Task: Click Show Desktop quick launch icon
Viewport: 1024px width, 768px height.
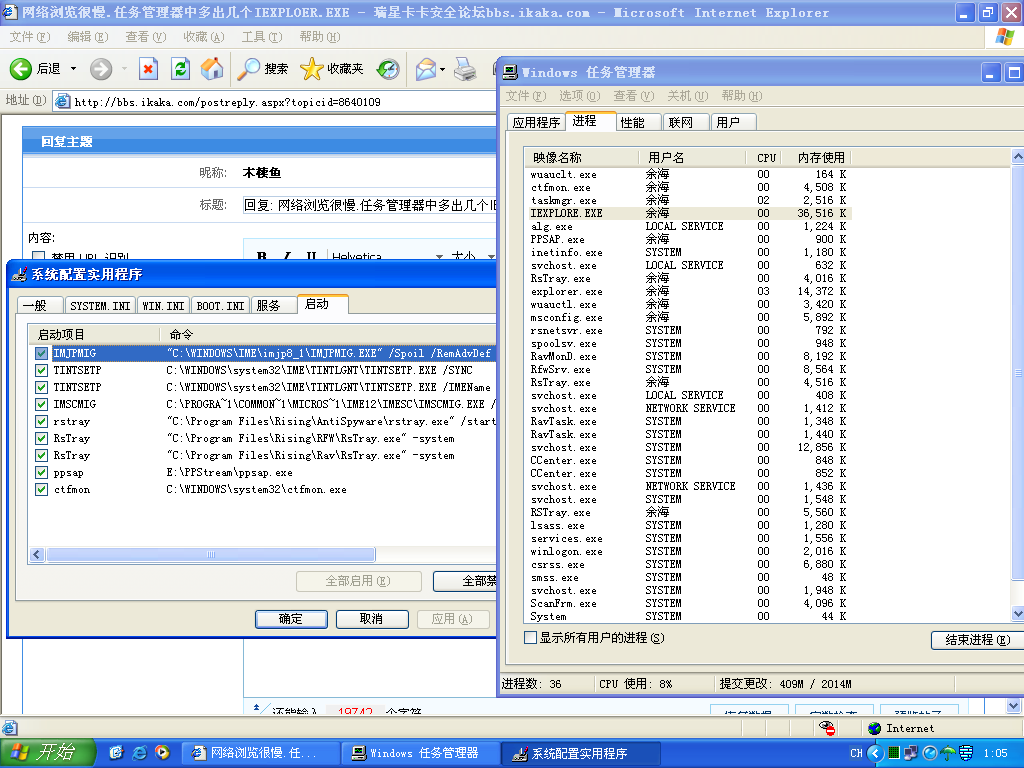Action: point(116,753)
